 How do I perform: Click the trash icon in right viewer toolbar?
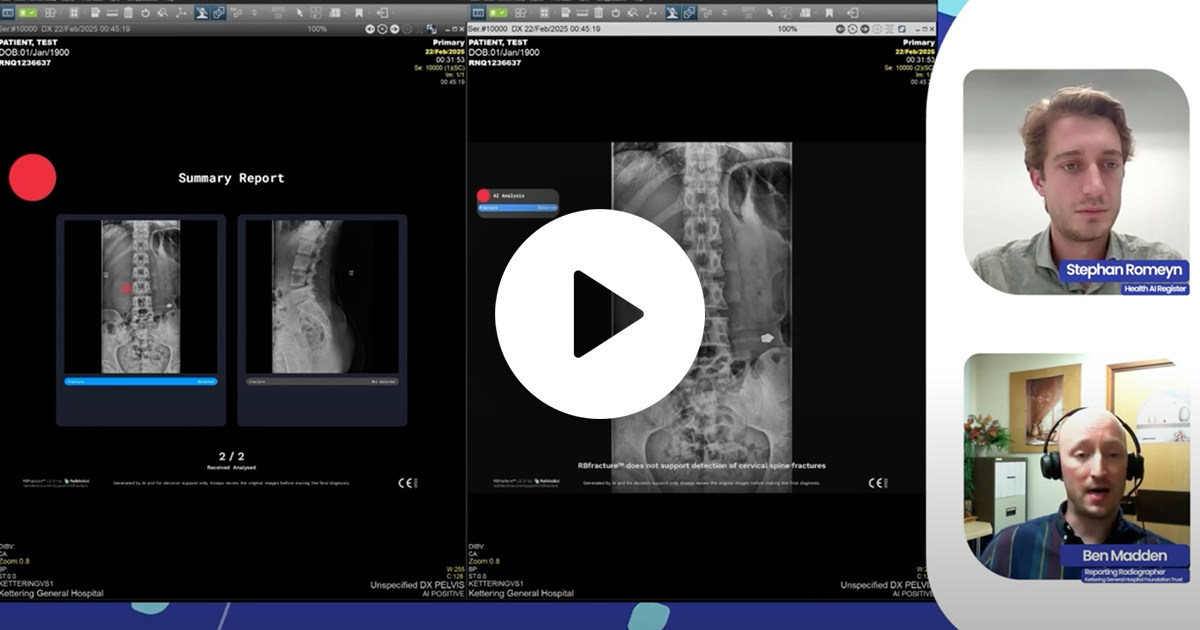pos(598,13)
